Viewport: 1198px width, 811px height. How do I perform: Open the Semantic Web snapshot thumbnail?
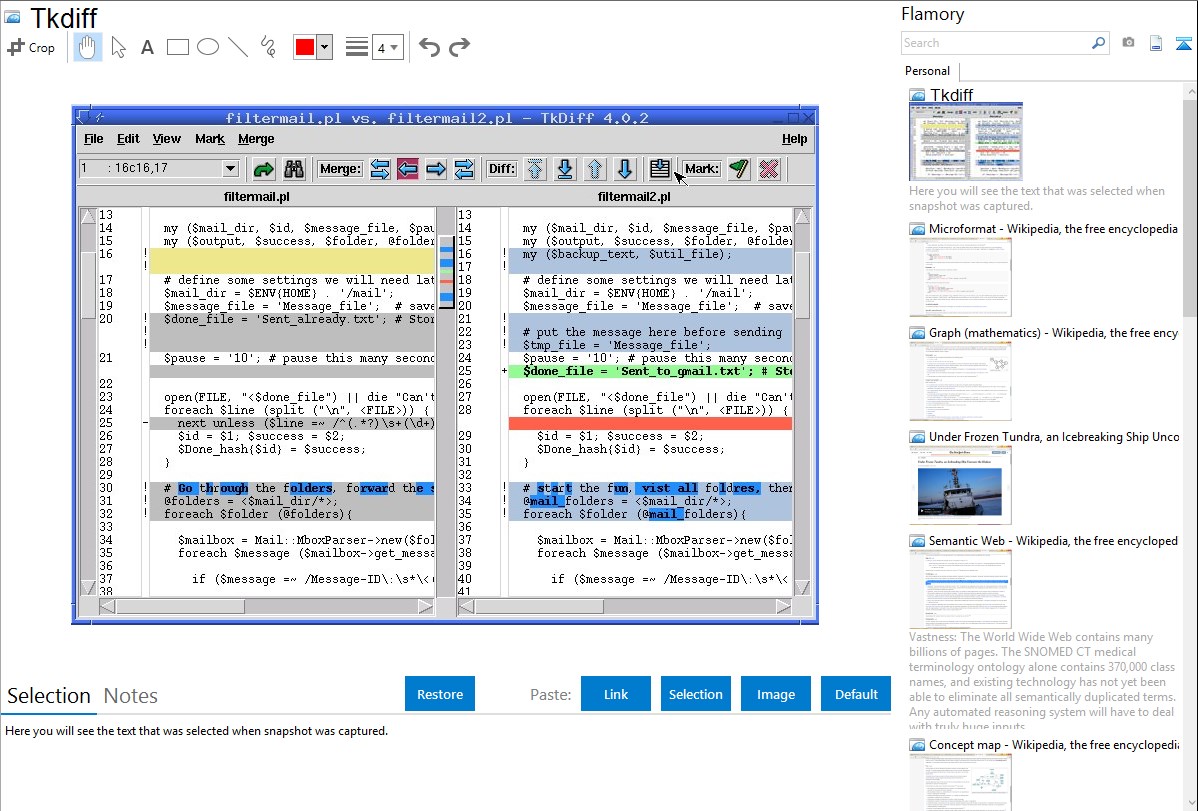click(x=960, y=589)
